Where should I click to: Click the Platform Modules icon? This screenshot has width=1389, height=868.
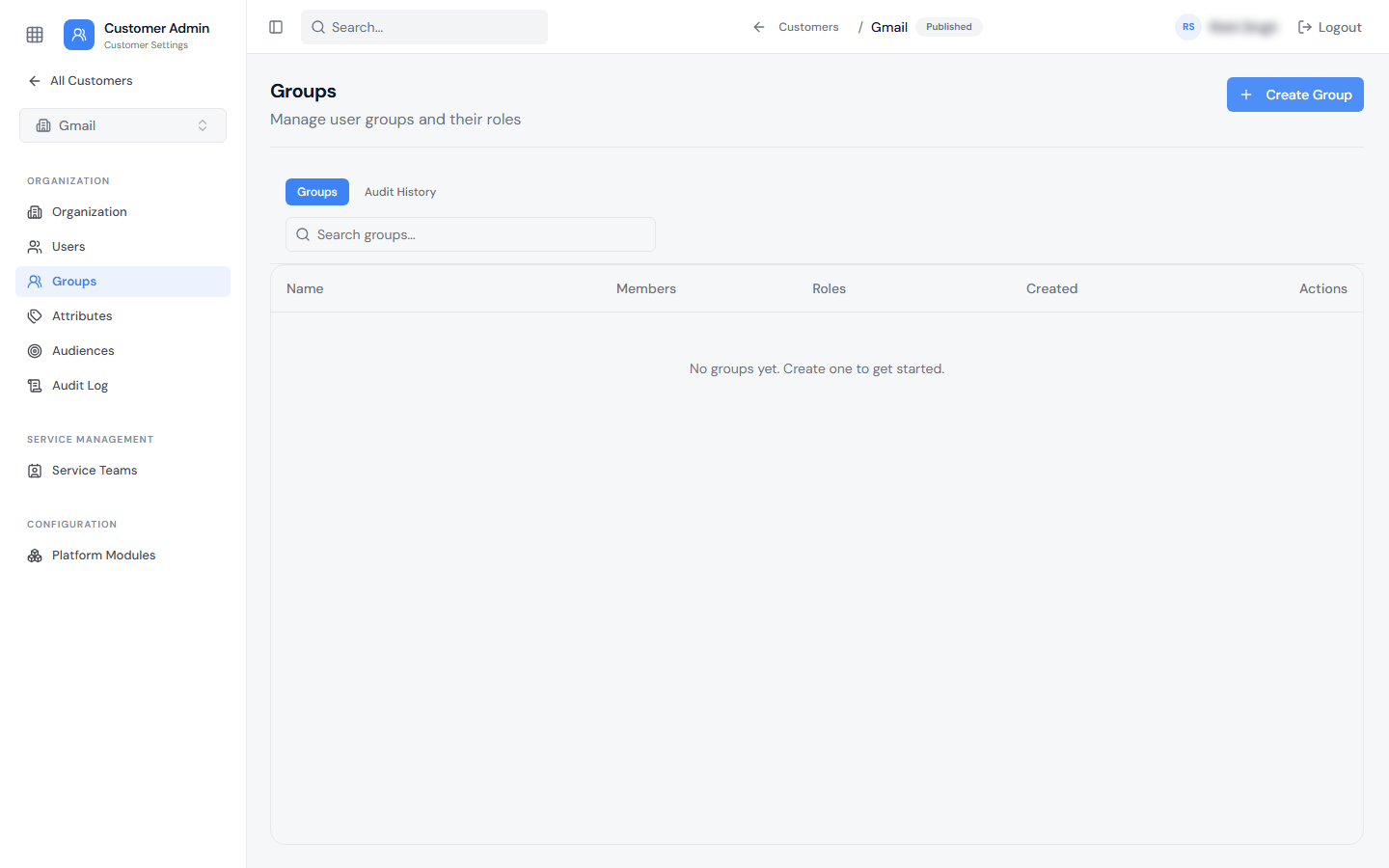[35, 556]
